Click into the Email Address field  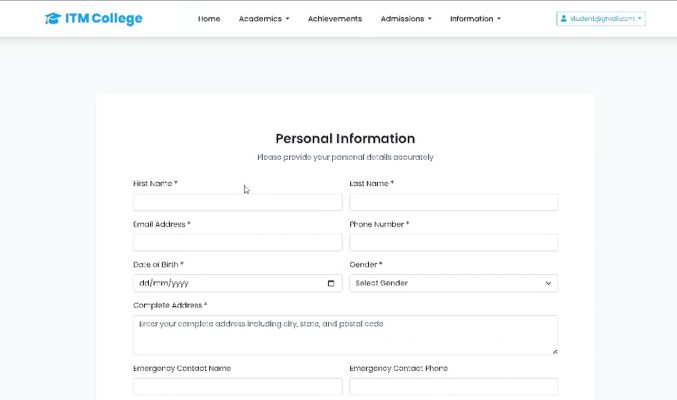click(x=237, y=243)
